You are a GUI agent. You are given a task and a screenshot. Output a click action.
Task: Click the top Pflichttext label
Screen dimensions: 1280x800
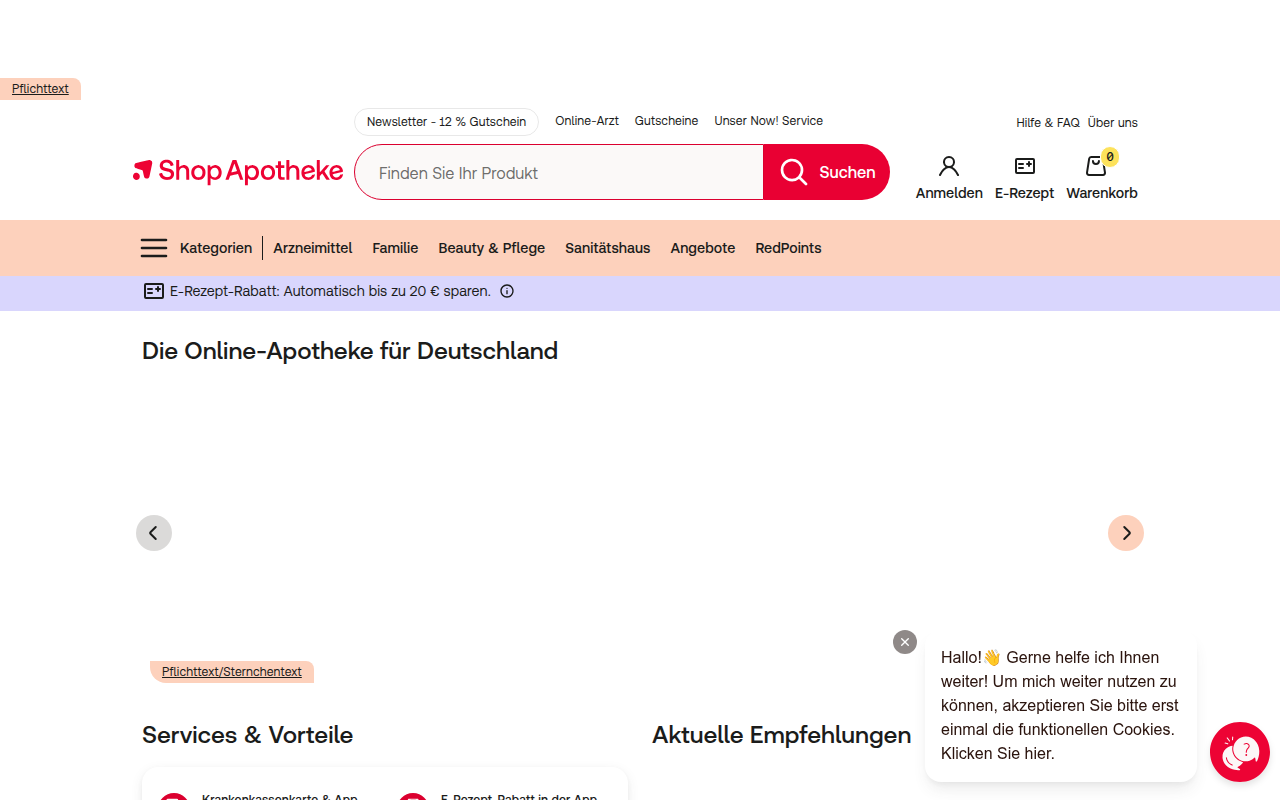click(x=40, y=89)
